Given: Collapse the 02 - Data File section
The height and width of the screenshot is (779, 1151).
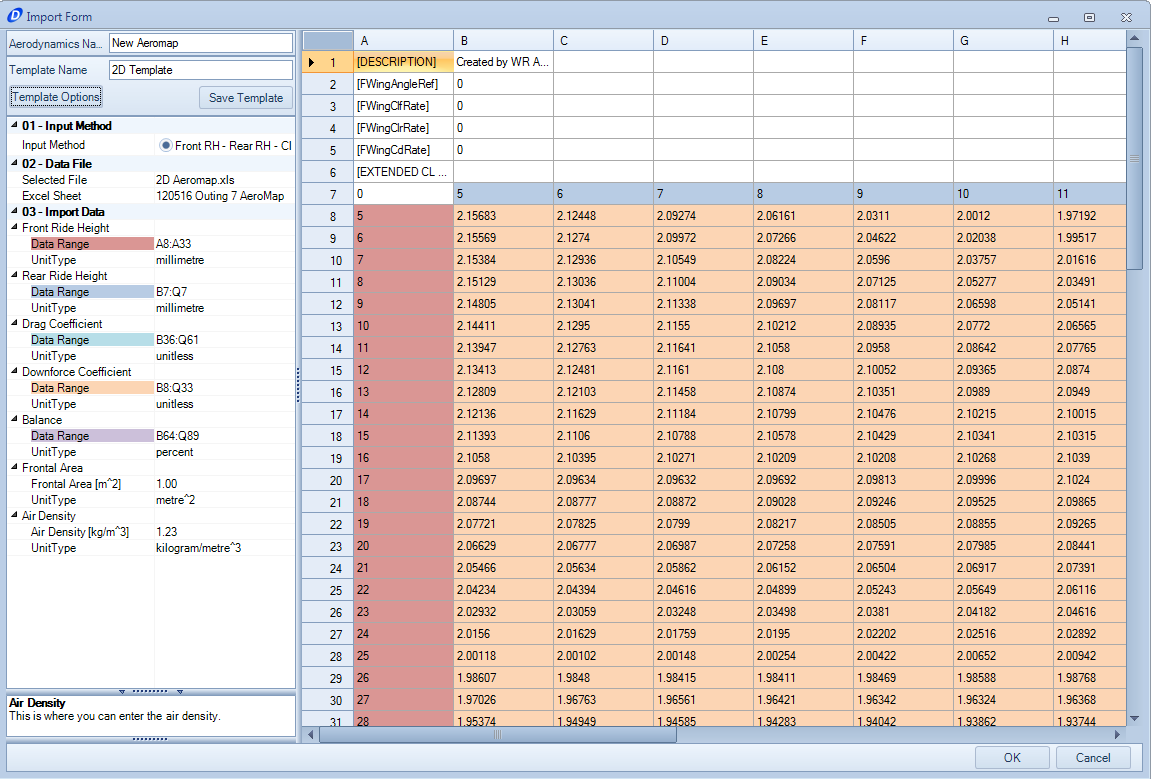Looking at the screenshot, I should [x=14, y=163].
